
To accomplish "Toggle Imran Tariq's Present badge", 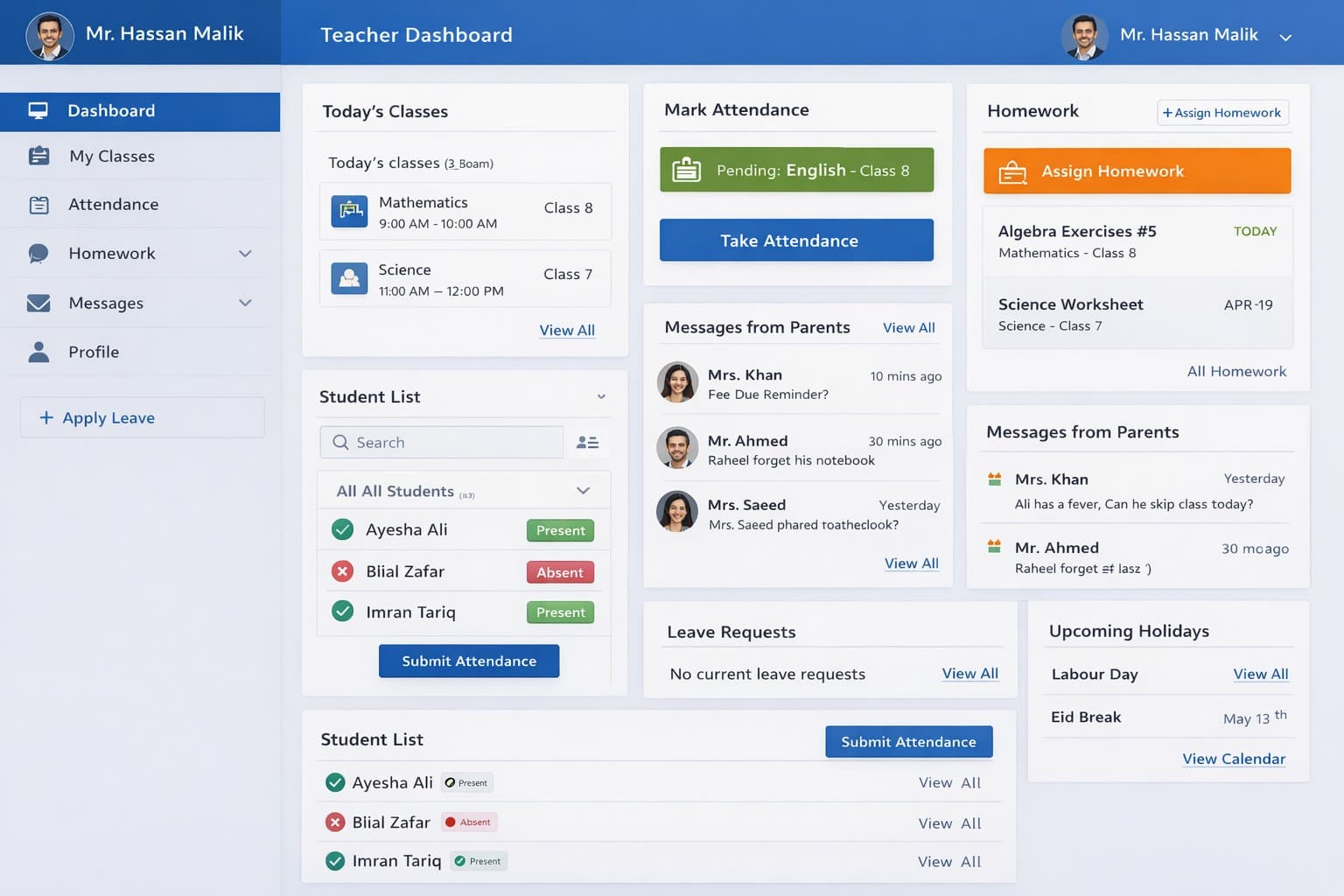I will pyautogui.click(x=560, y=612).
